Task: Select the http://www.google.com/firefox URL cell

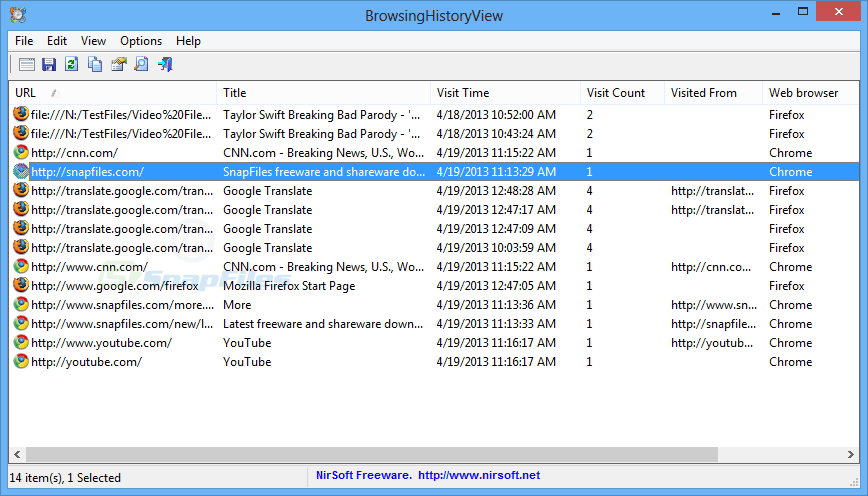Action: [115, 286]
